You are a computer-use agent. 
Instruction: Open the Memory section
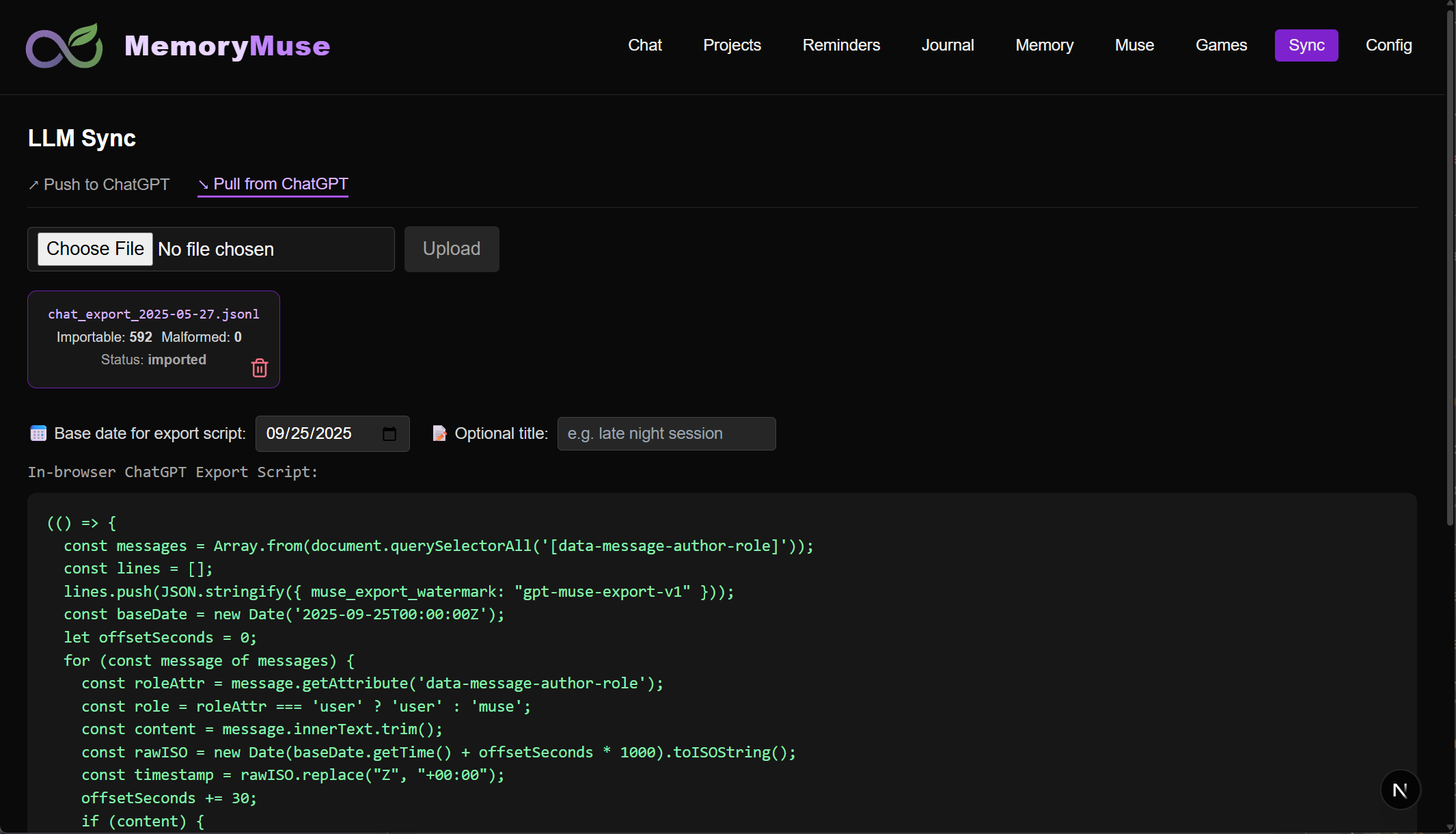(x=1044, y=45)
